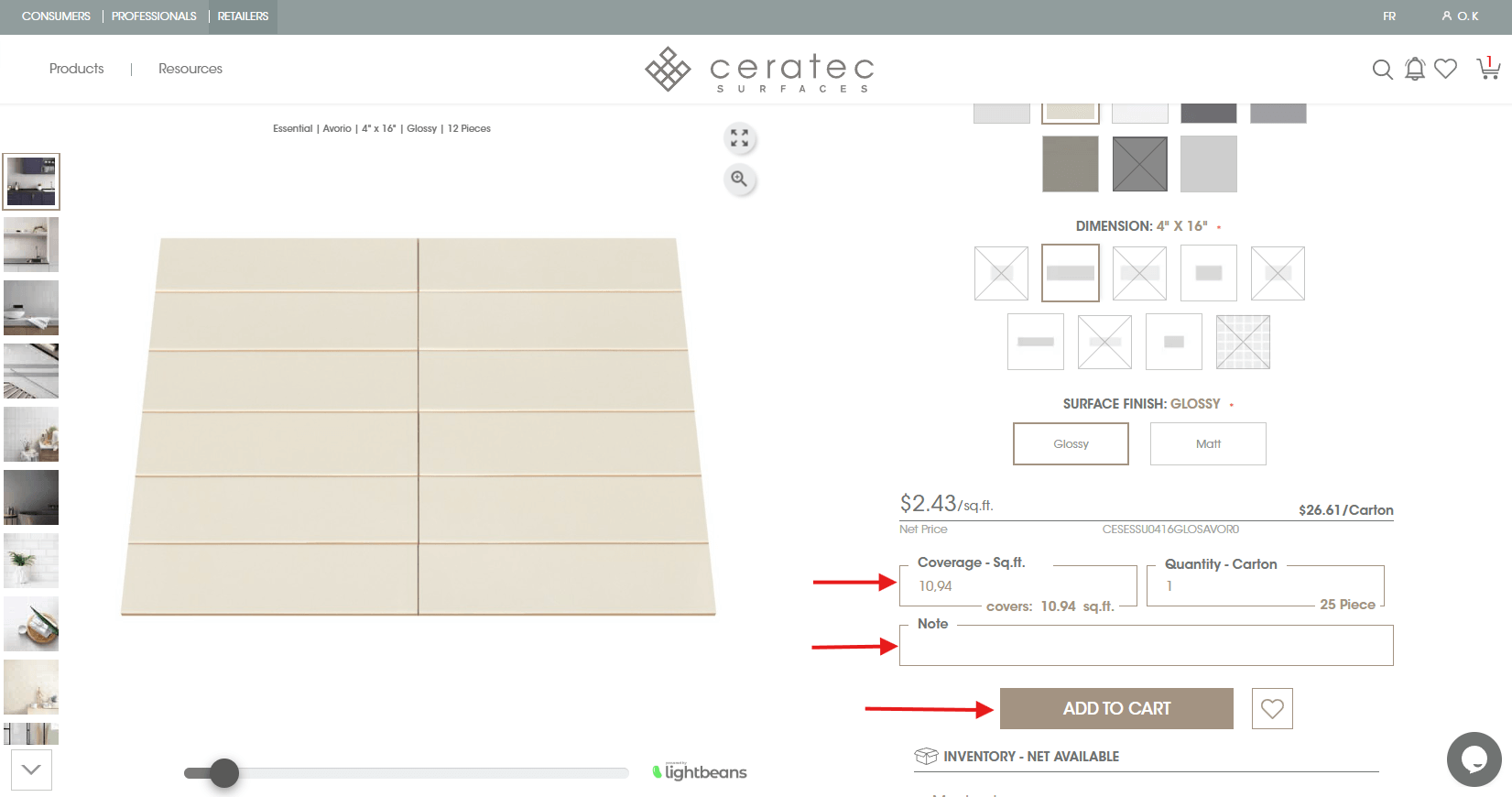Click the ADD TO CART button

[x=1116, y=708]
